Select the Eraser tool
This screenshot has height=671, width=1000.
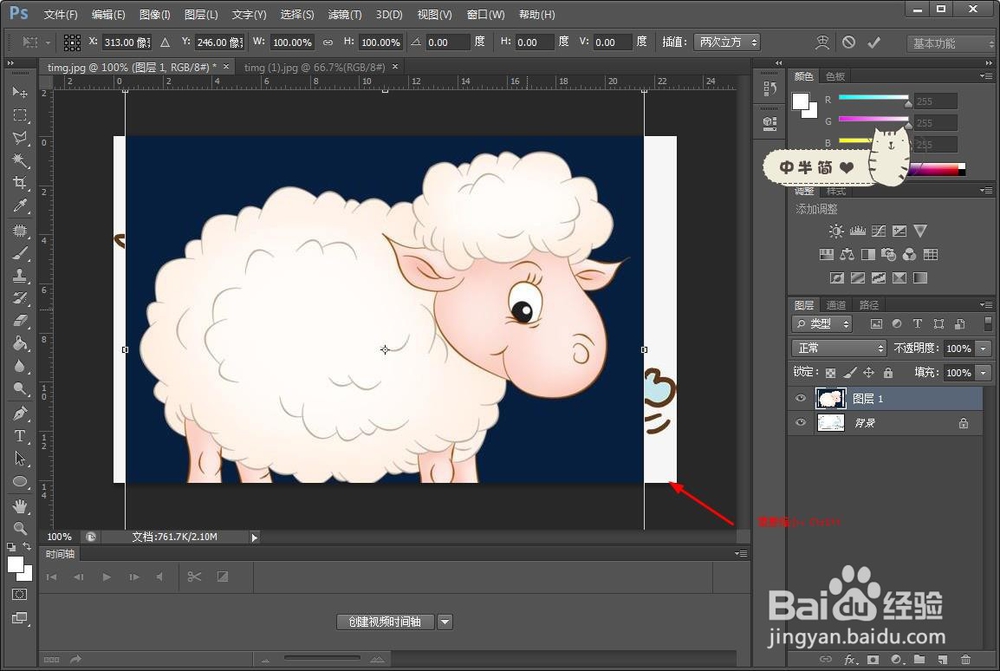click(20, 320)
